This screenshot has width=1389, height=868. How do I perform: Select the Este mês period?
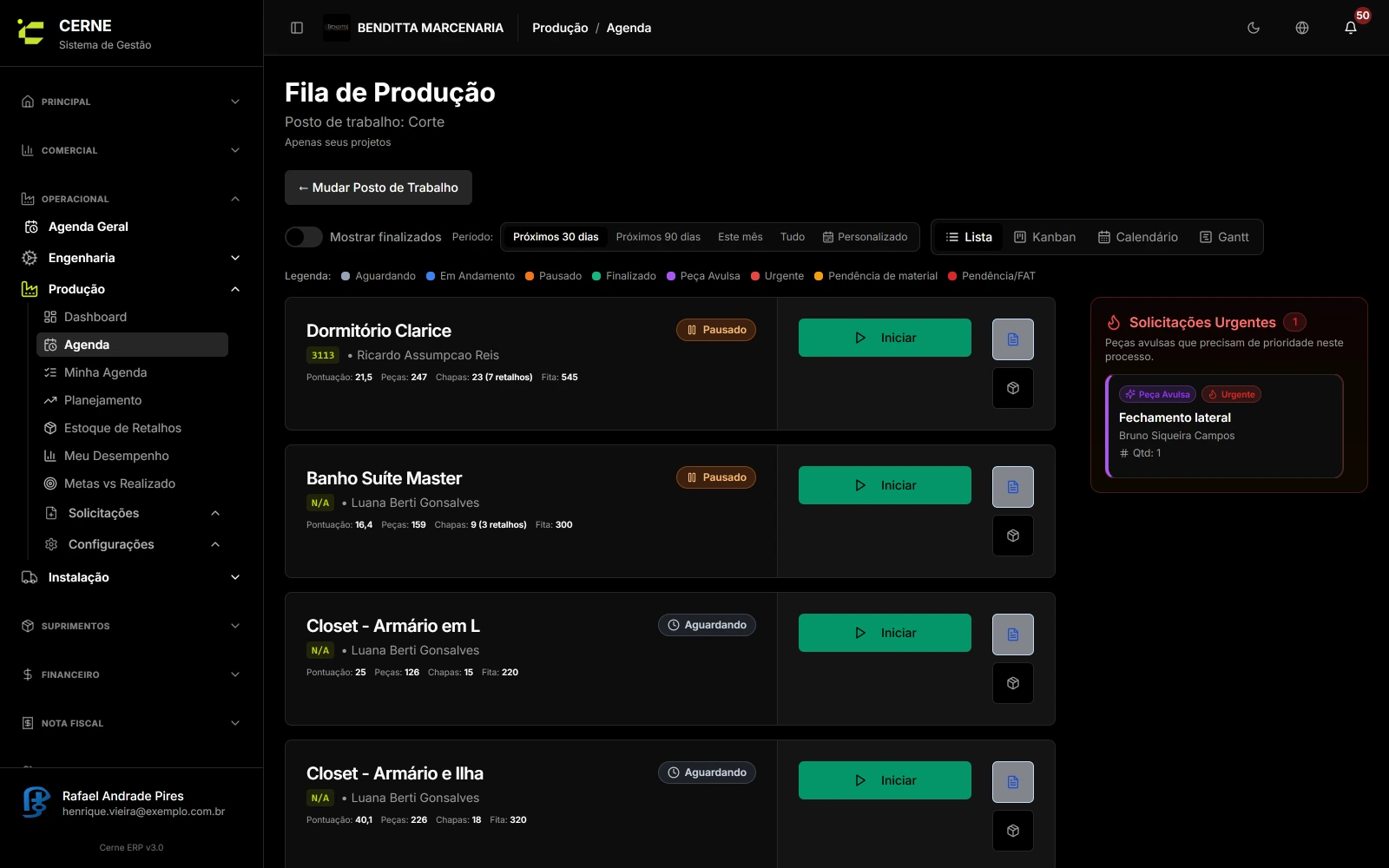pos(741,237)
